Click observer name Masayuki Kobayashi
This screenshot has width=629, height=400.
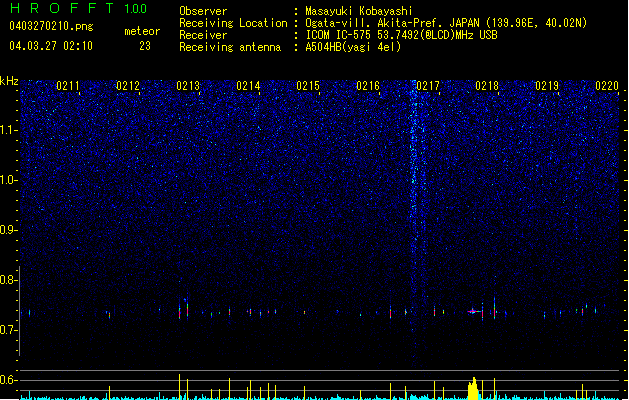[359, 11]
